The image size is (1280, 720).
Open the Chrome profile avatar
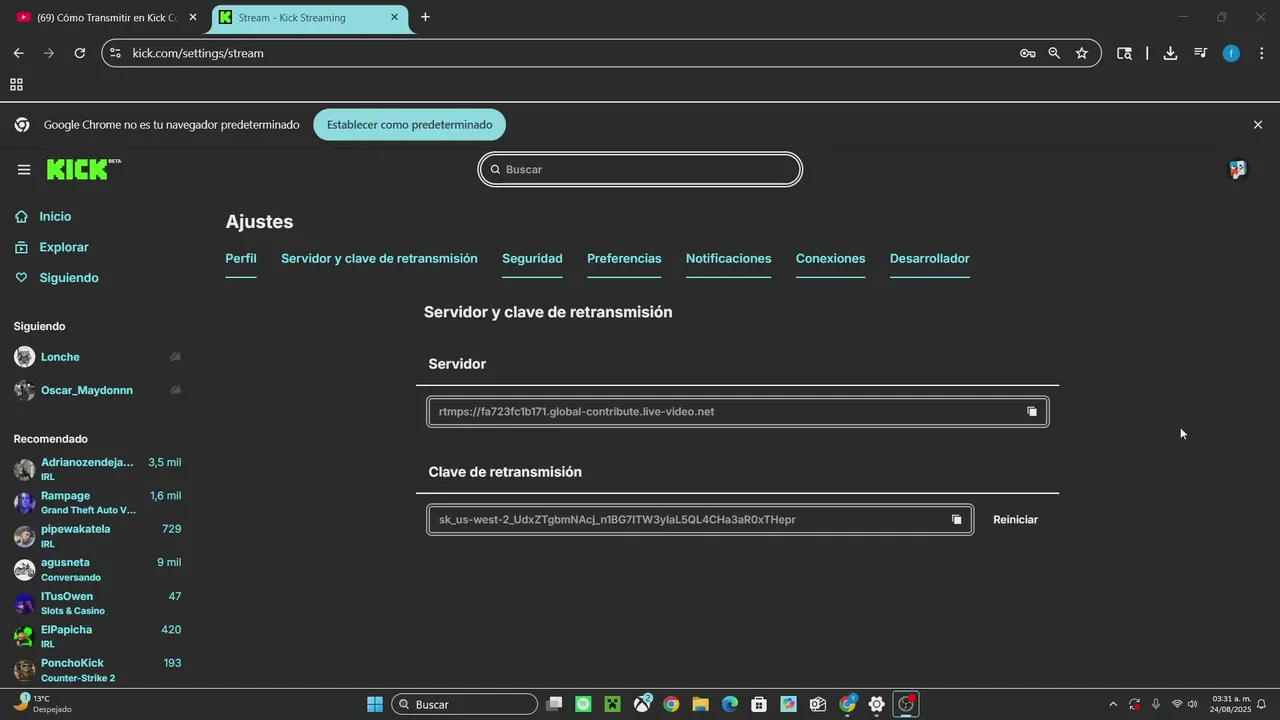(1231, 53)
